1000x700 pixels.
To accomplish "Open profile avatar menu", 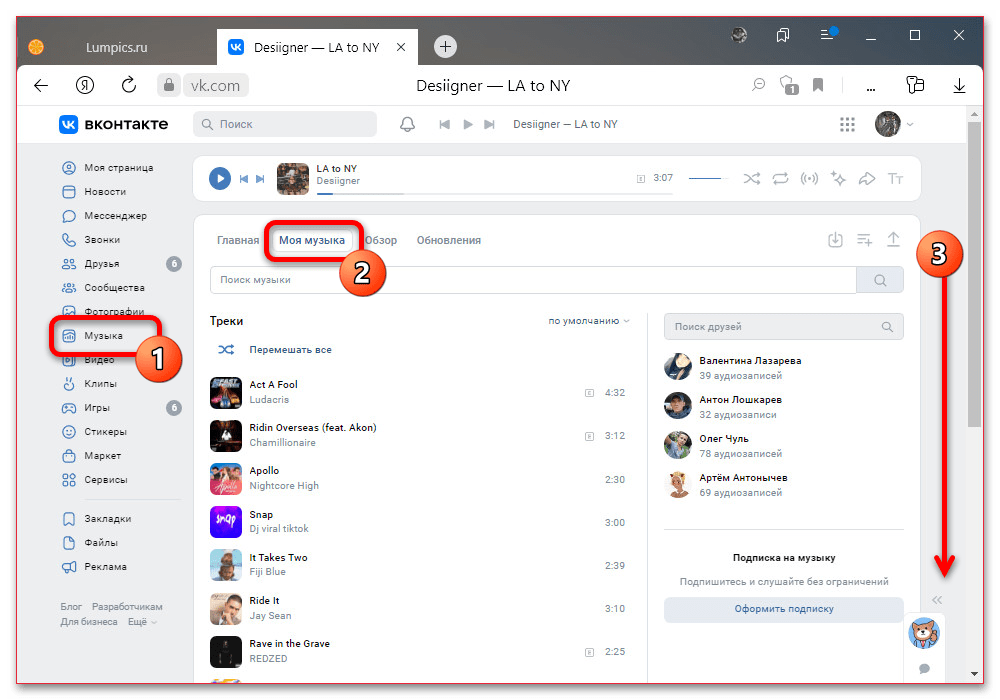I will pyautogui.click(x=893, y=124).
